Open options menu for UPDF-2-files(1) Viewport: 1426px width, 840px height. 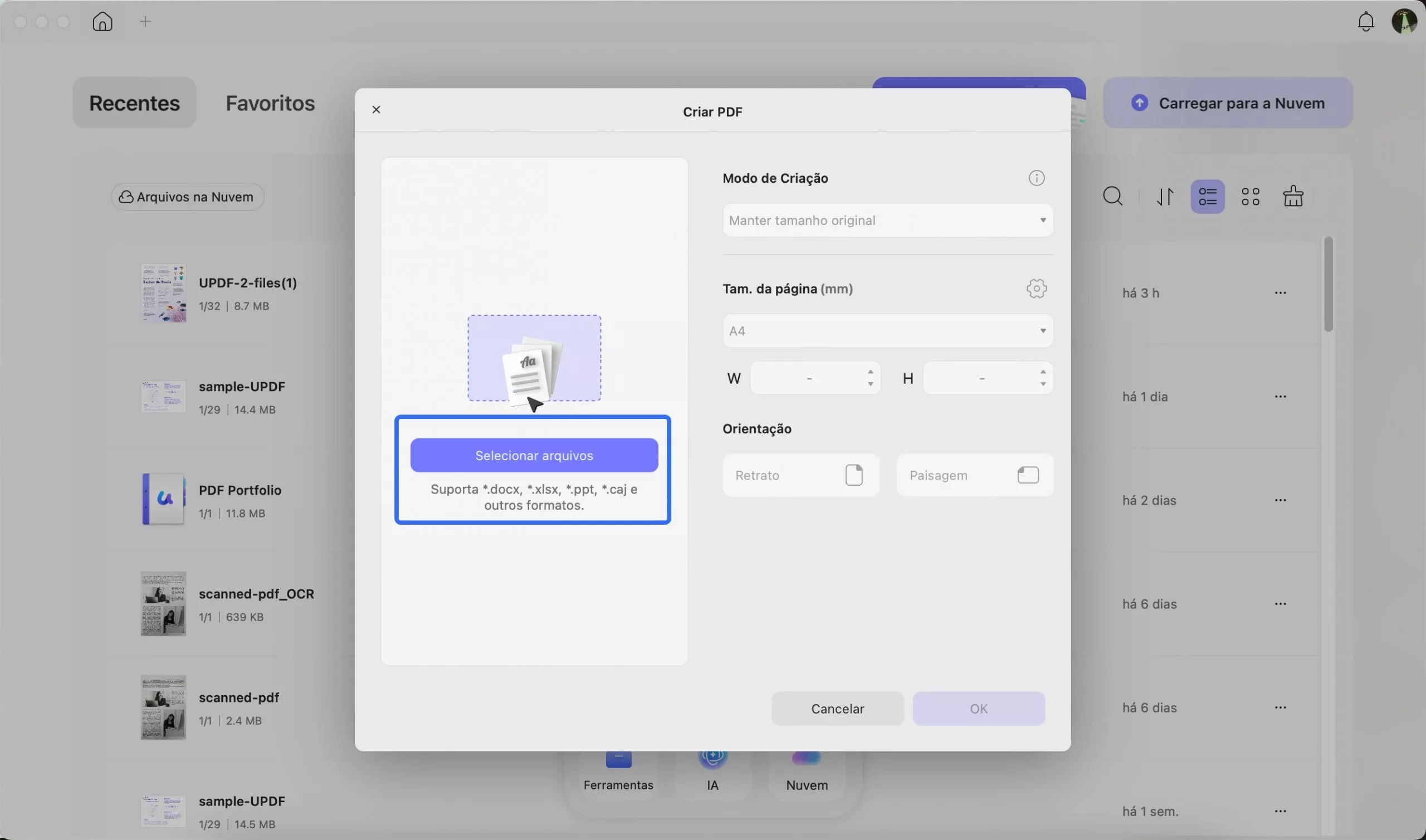(1280, 293)
